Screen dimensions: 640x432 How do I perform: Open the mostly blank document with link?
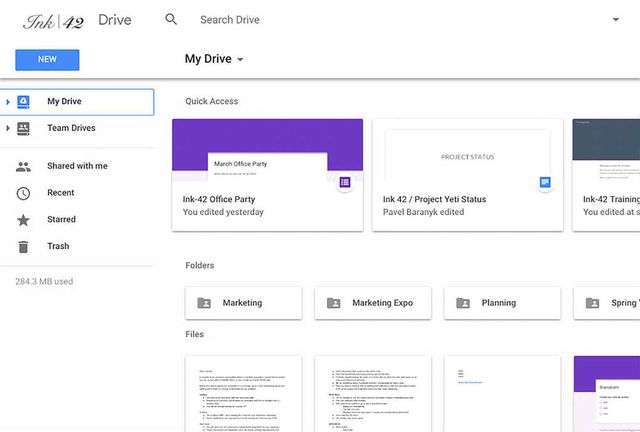pyautogui.click(x=502, y=394)
